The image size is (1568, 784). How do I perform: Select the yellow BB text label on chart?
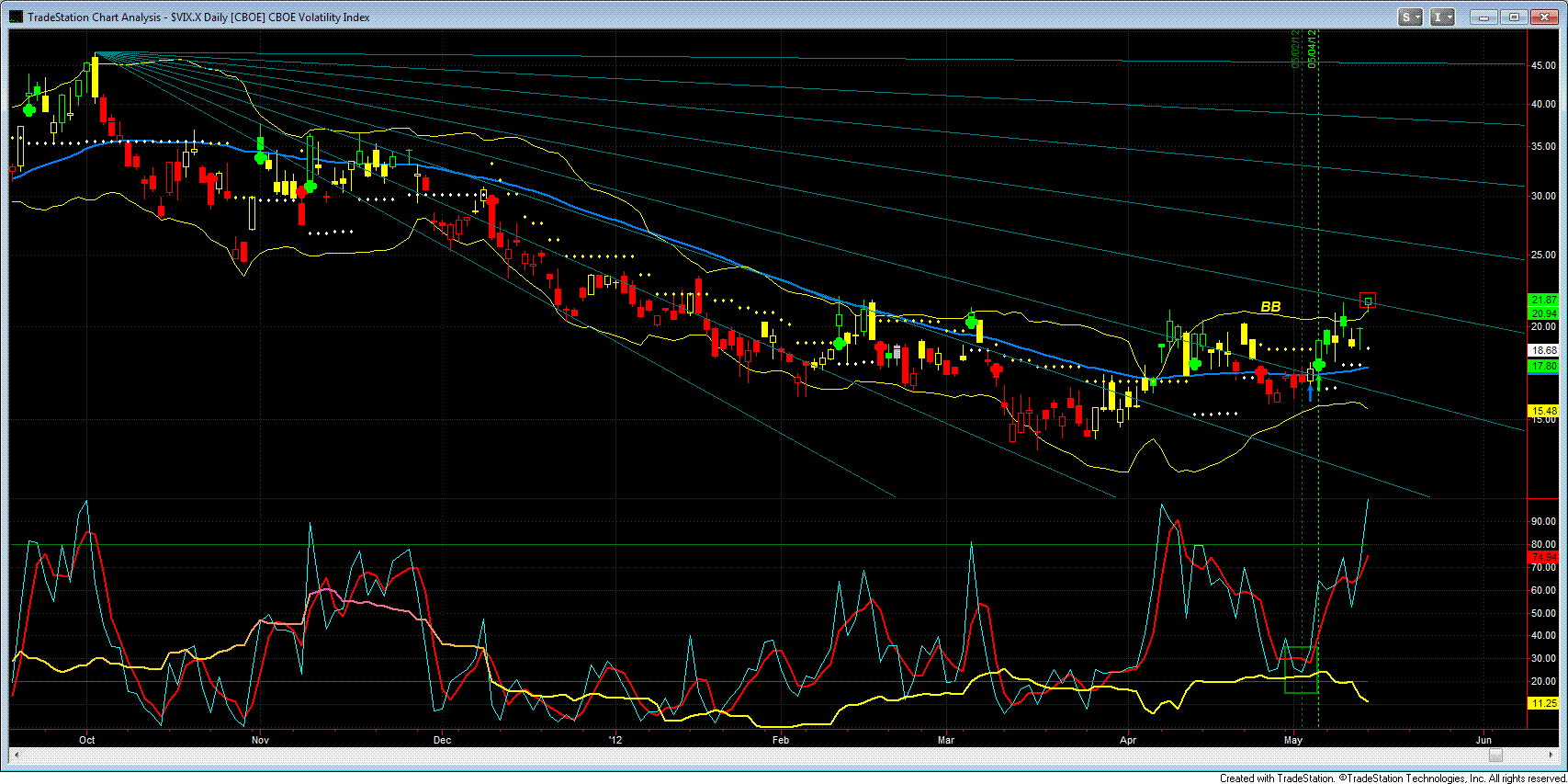(1270, 307)
